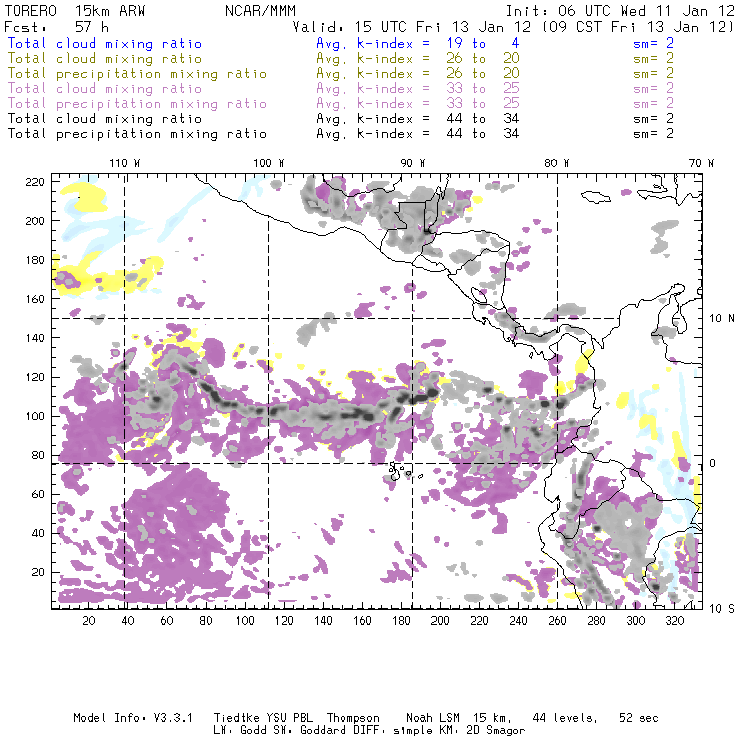The width and height of the screenshot is (740, 740).
Task: Click the black 'sm= 2' on the last legend row
Action: 653,134
